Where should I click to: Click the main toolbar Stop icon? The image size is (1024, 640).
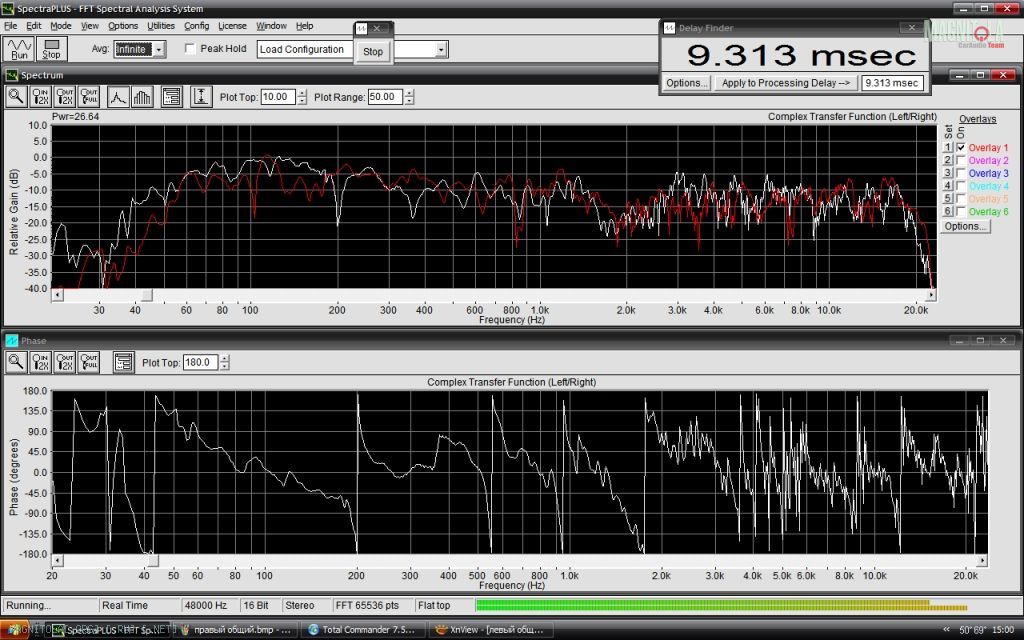point(52,49)
